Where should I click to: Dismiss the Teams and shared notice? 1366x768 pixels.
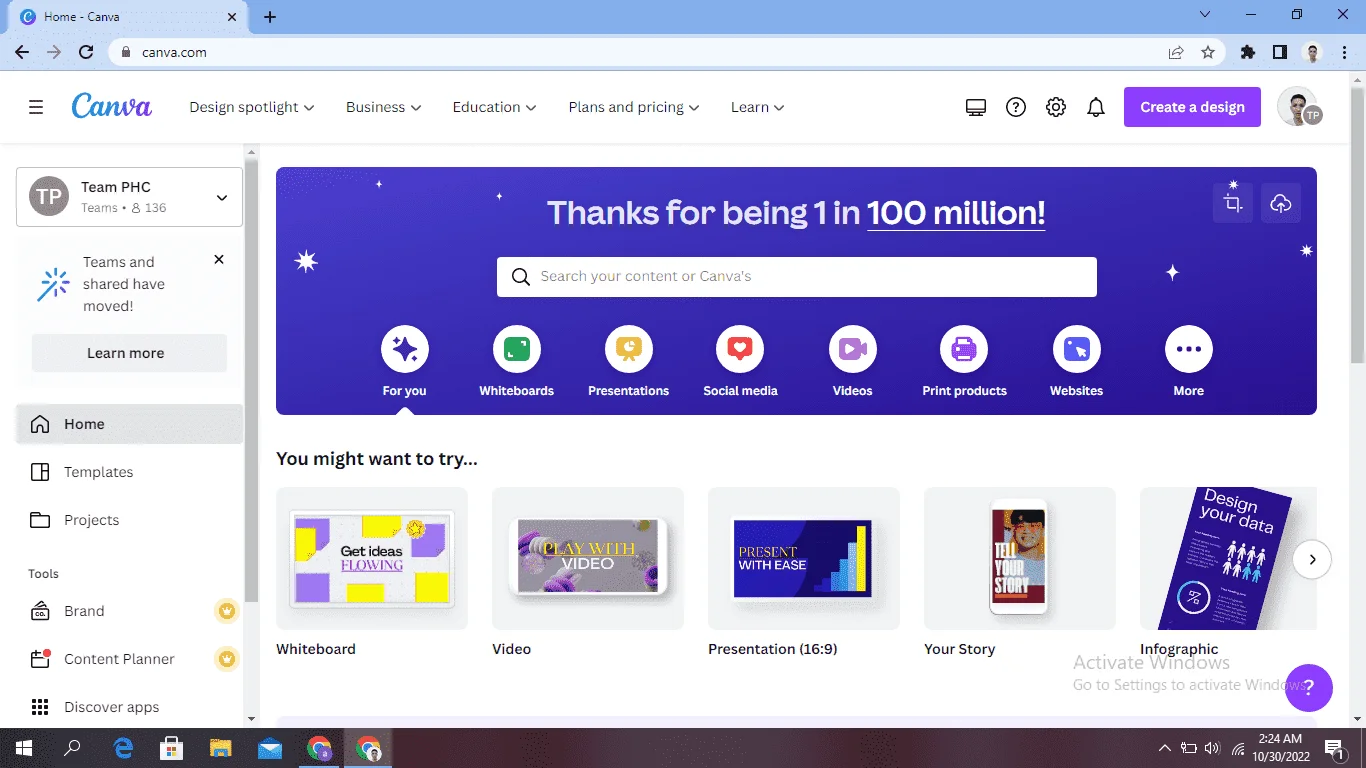[x=219, y=260]
